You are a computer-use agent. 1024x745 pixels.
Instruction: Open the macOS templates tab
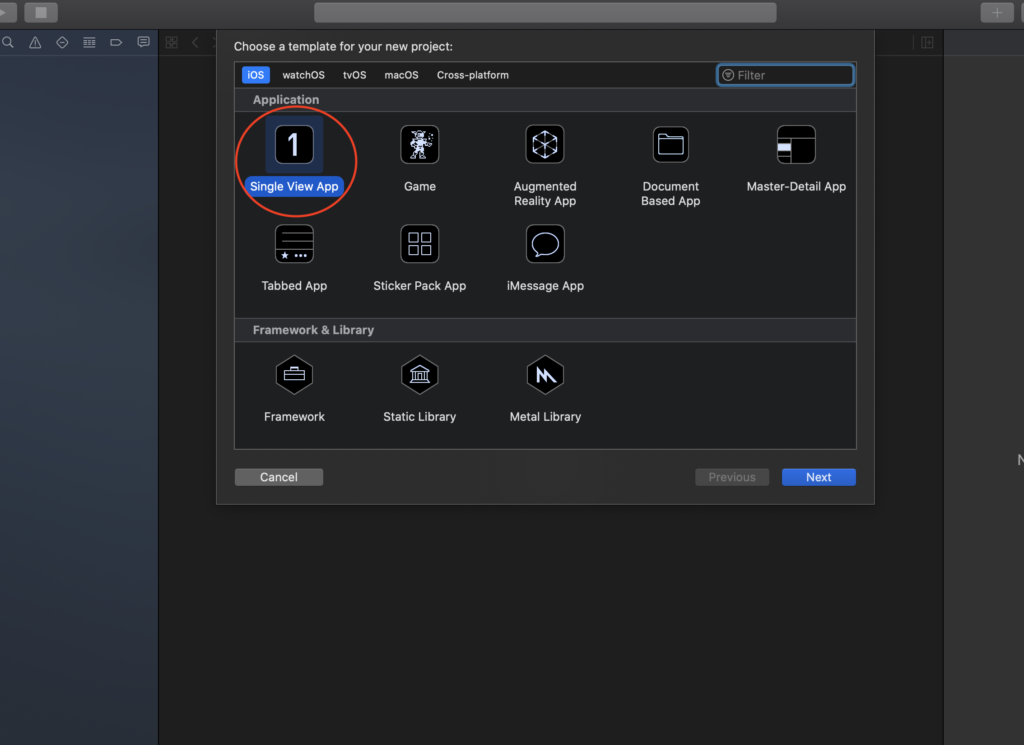click(401, 75)
